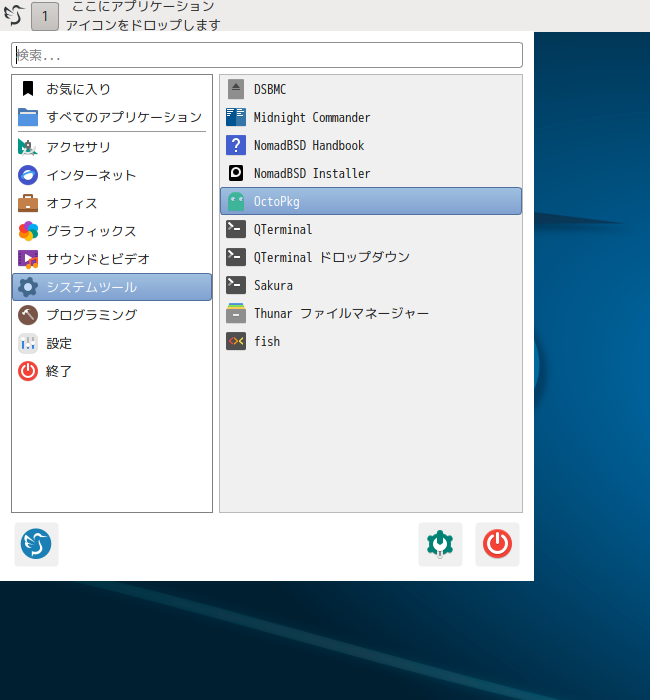Click the すべてのアプリケーション folder icon

click(28, 117)
